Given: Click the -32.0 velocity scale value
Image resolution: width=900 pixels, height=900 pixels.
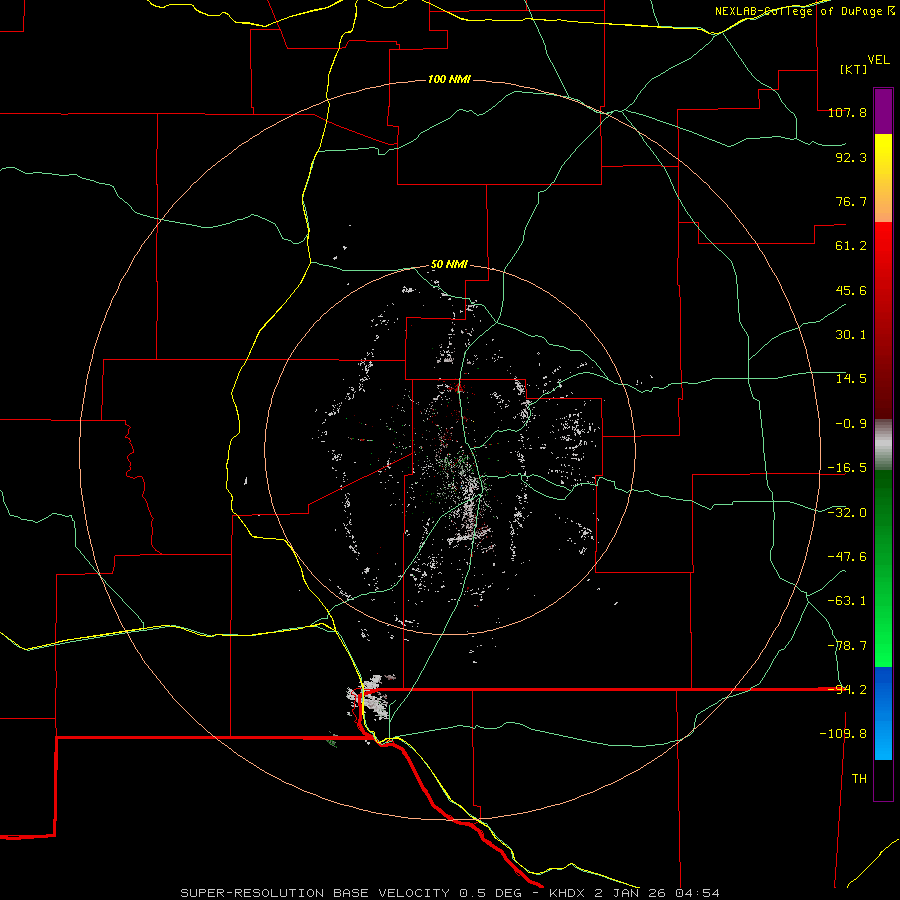Looking at the screenshot, I should click(x=847, y=513).
